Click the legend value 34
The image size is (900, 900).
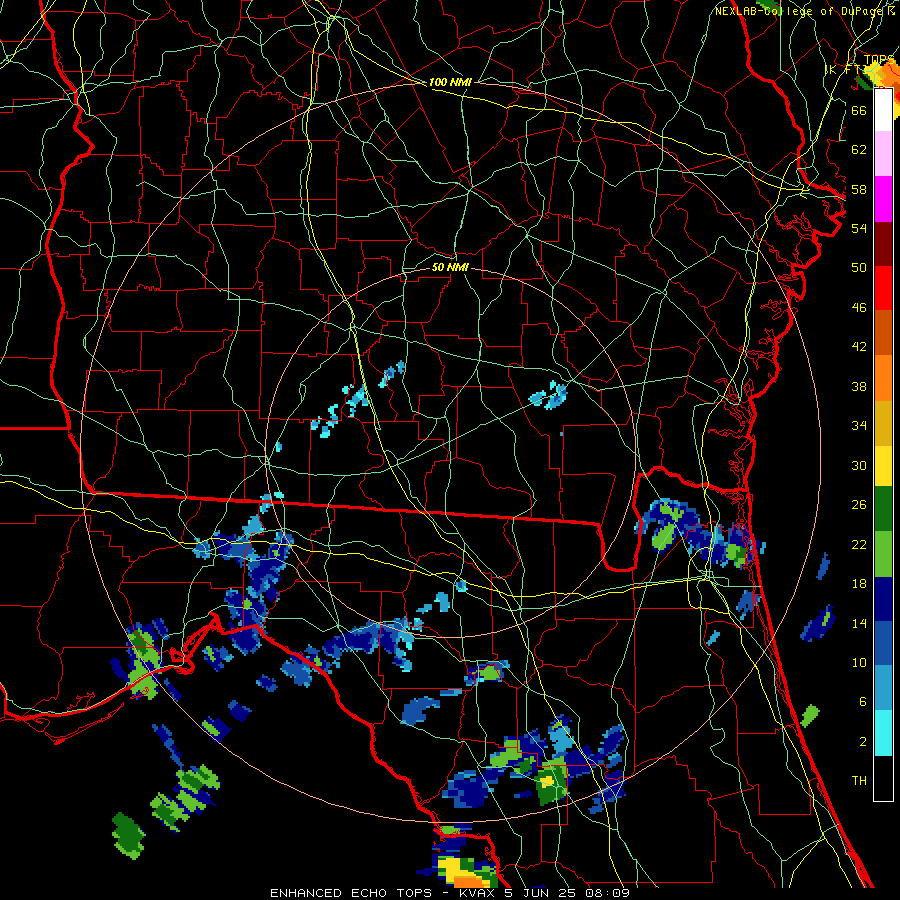[859, 426]
